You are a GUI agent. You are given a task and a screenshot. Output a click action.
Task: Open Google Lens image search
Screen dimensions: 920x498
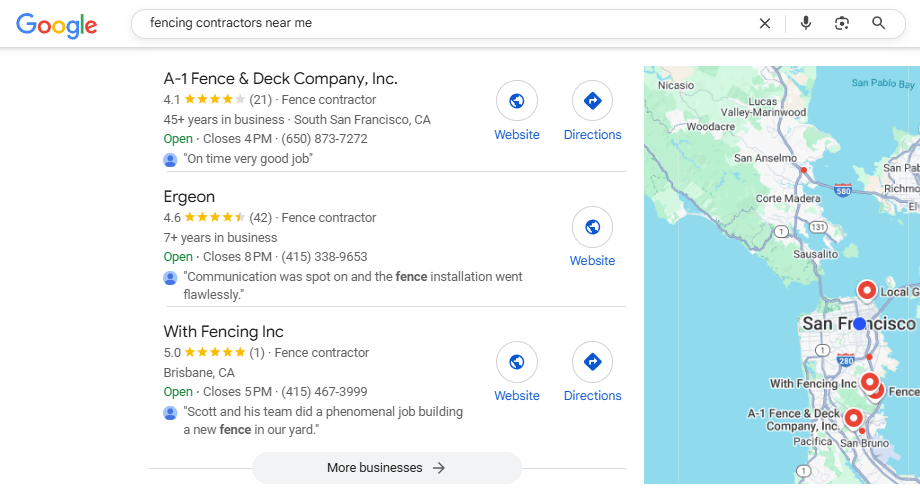[x=842, y=23]
